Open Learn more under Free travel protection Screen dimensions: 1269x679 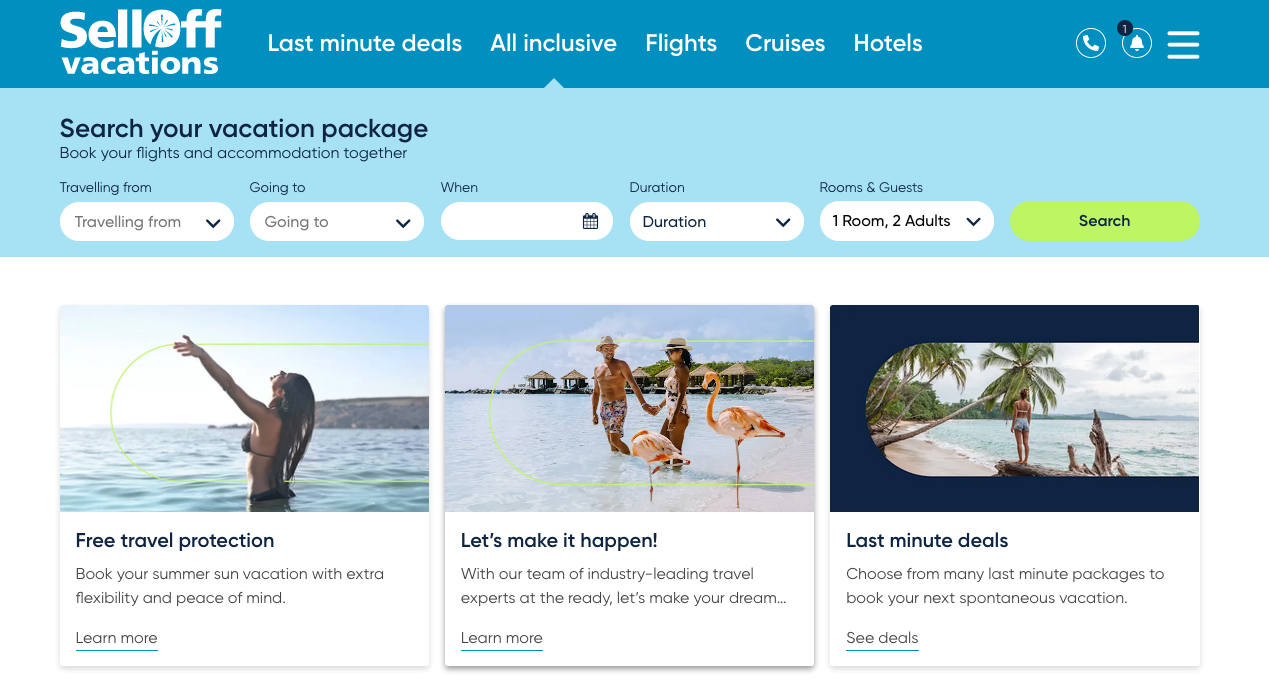[116, 638]
